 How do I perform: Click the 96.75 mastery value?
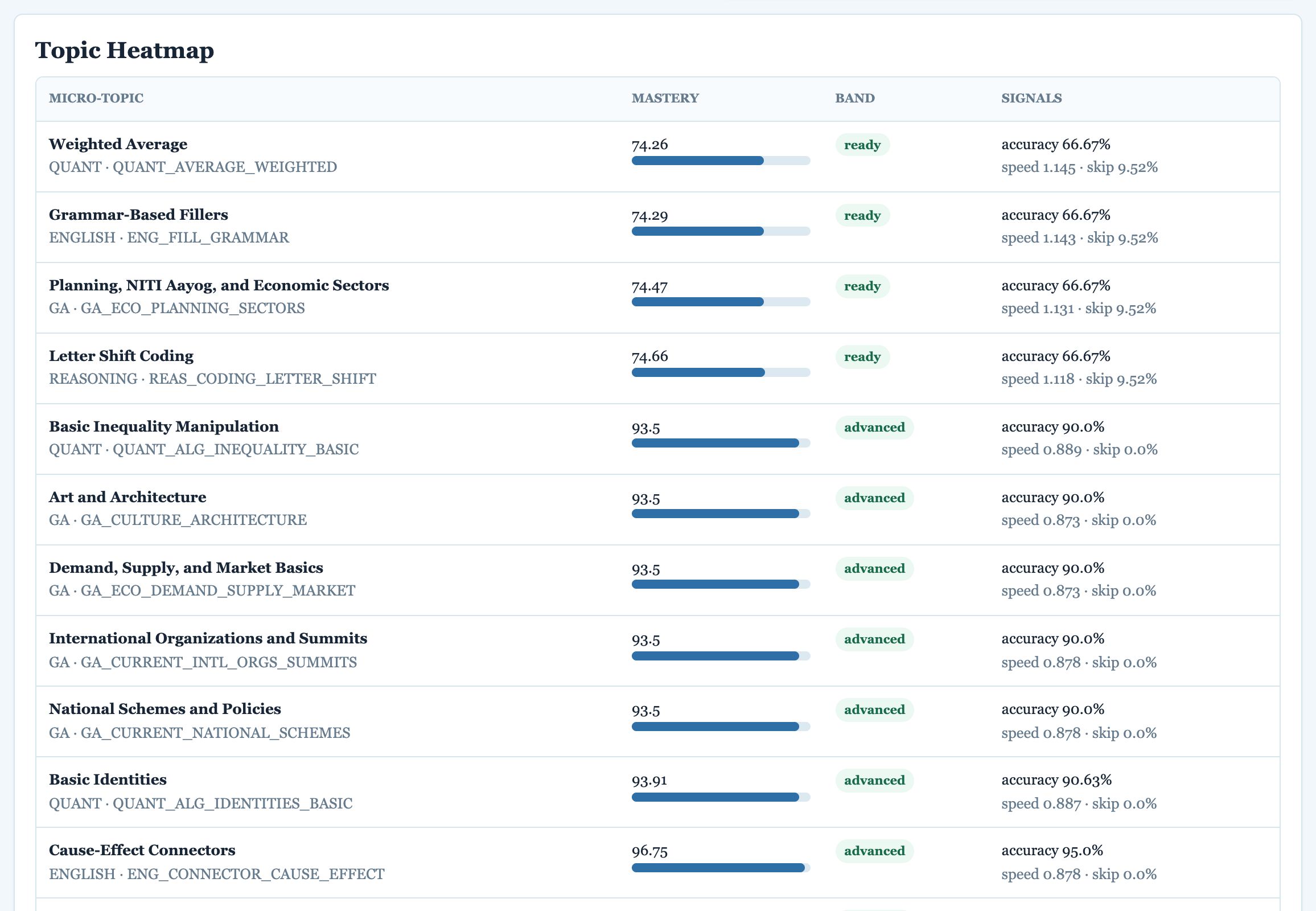[649, 851]
